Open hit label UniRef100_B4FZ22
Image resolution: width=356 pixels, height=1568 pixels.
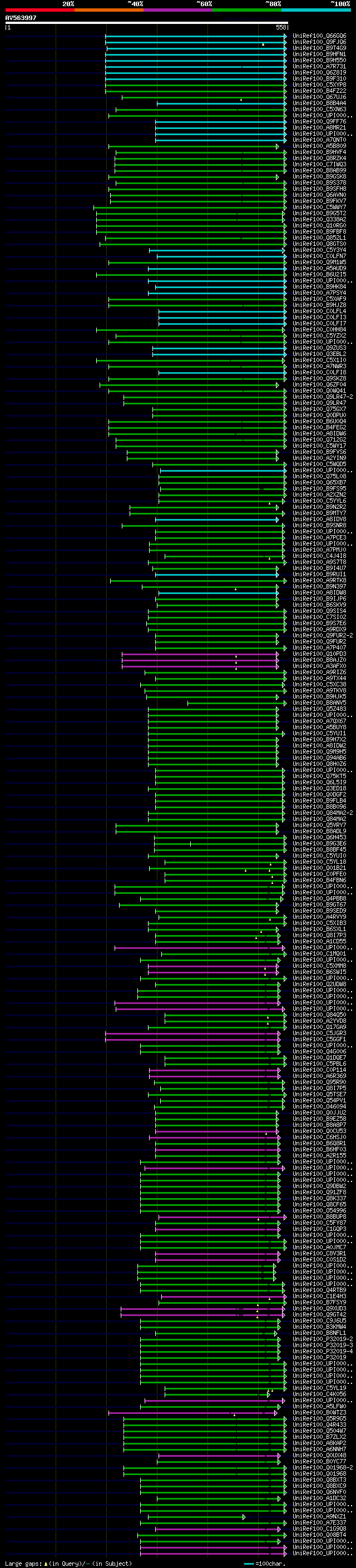tap(319, 91)
